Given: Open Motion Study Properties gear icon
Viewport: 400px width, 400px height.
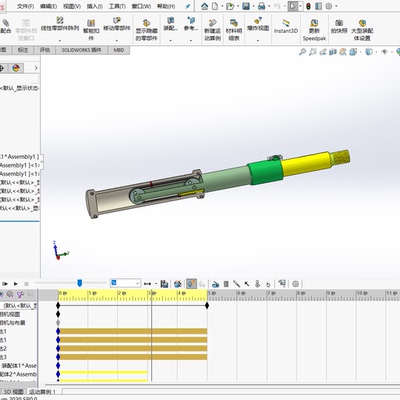Looking at the screenshot, I should coord(295,284).
